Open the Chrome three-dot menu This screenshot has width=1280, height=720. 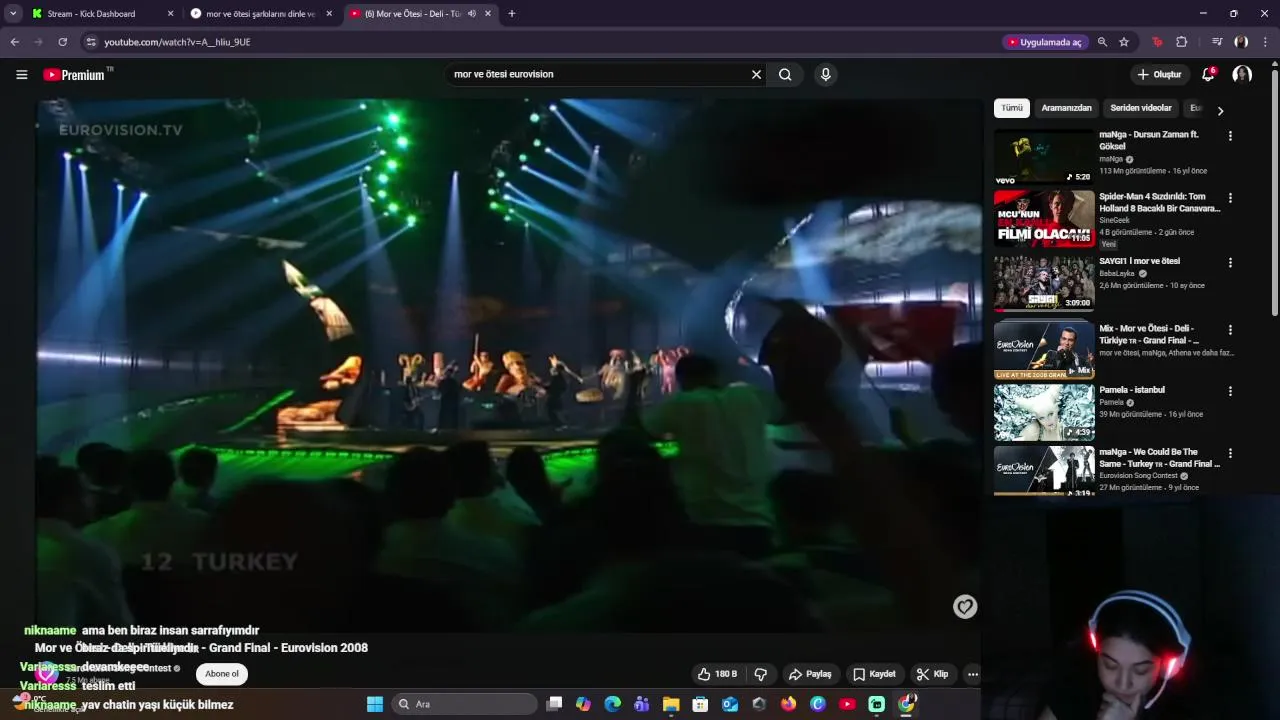pyautogui.click(x=1265, y=42)
